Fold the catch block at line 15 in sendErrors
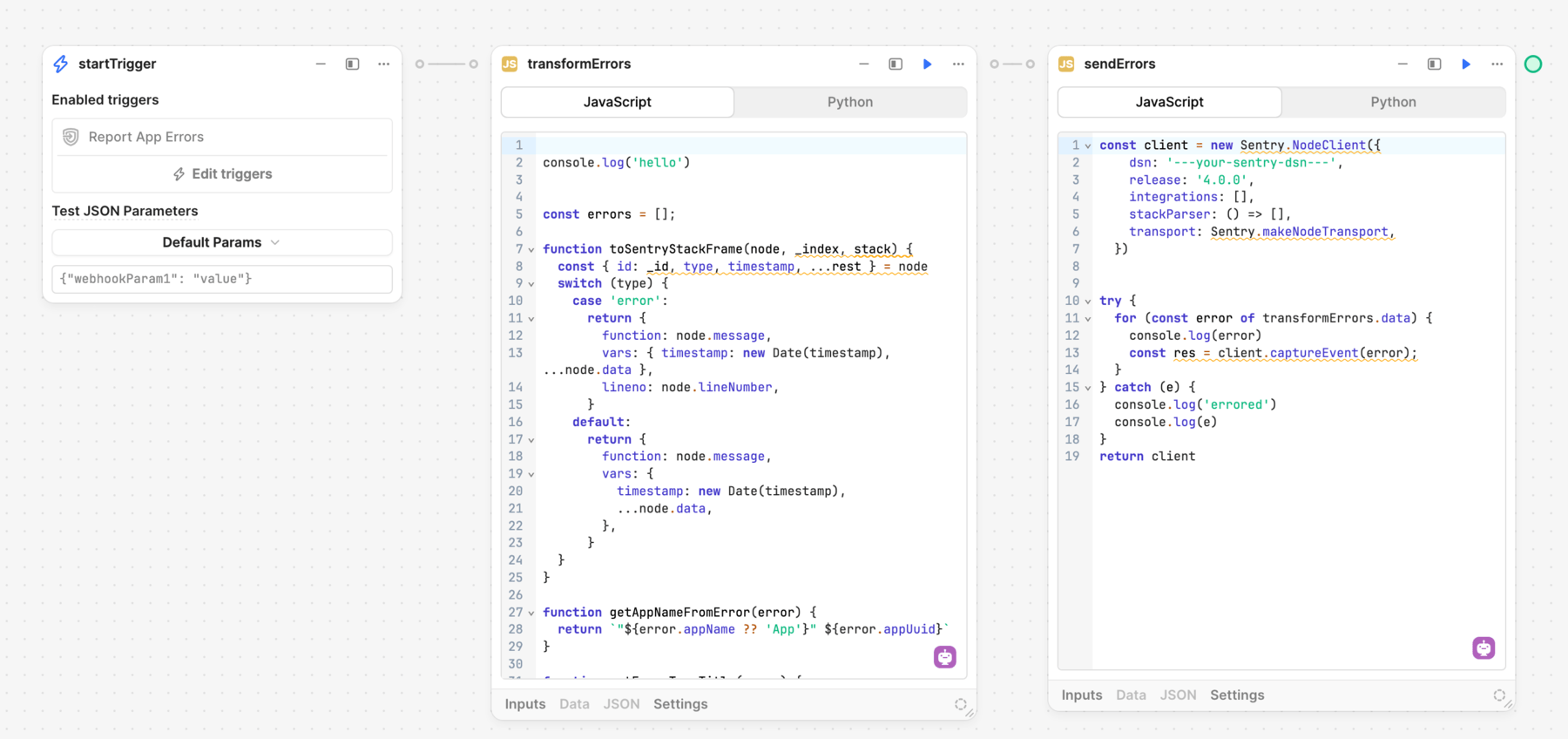 (x=1088, y=388)
